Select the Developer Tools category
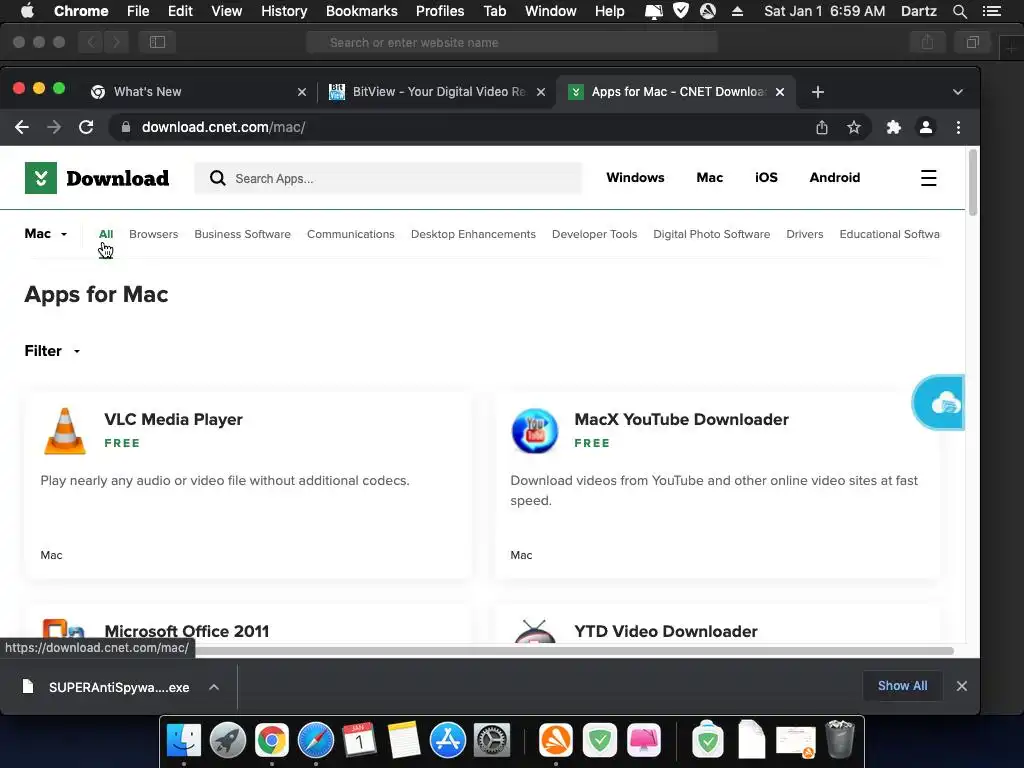1024x768 pixels. point(594,234)
